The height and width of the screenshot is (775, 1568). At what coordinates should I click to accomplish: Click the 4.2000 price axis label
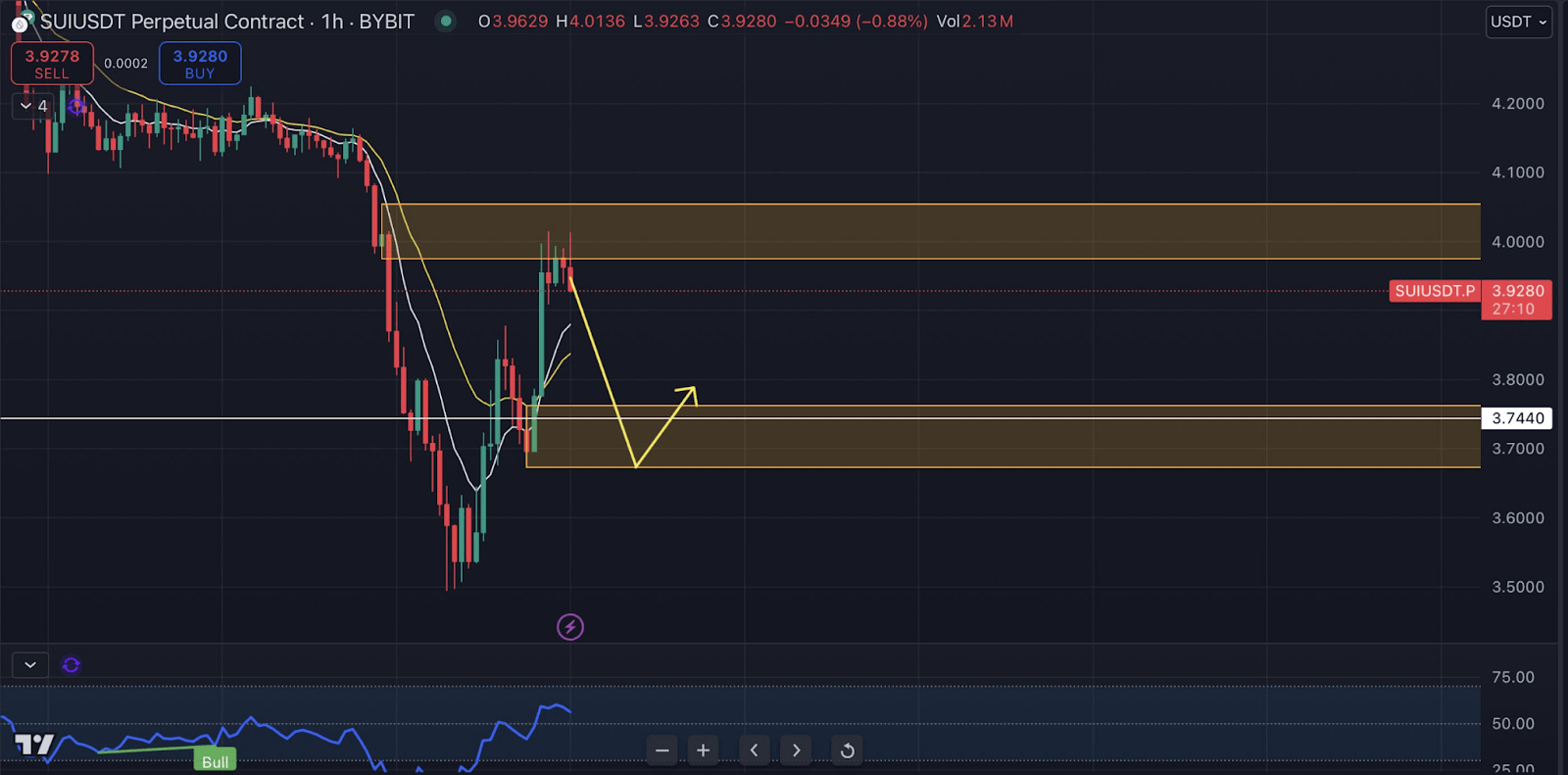1517,104
